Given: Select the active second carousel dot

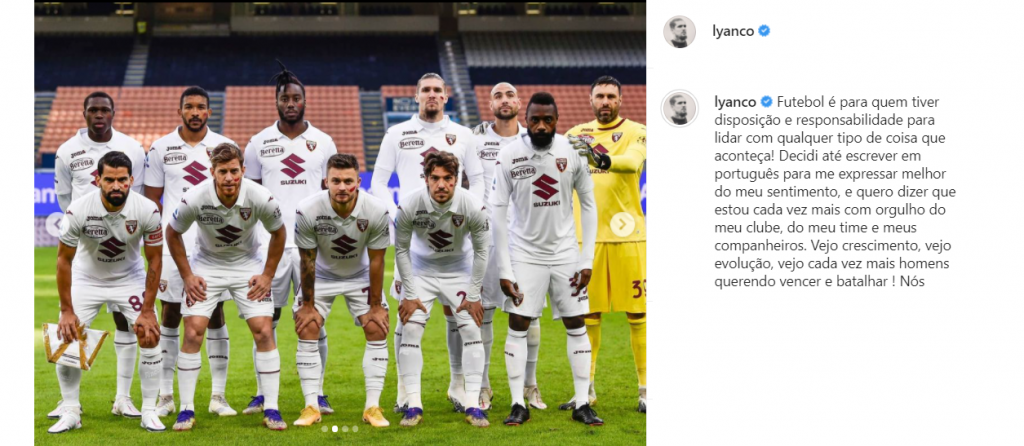Looking at the screenshot, I should point(334,429).
